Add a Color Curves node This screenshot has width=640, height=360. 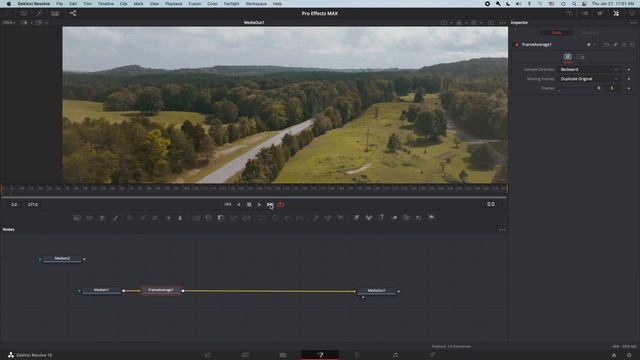tap(142, 218)
